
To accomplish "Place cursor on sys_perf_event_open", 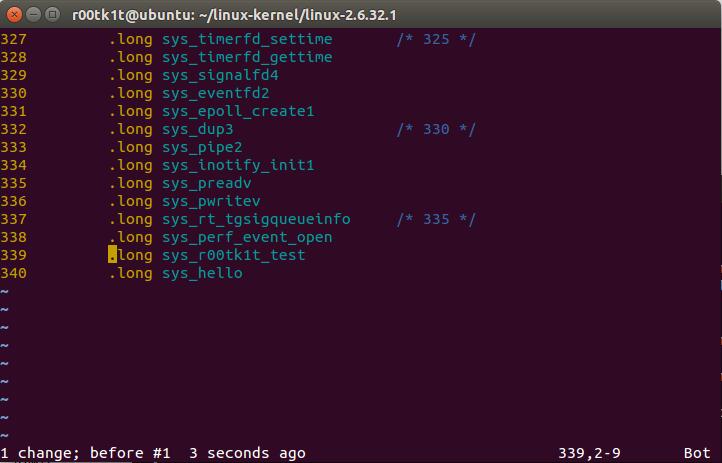I will tap(247, 237).
